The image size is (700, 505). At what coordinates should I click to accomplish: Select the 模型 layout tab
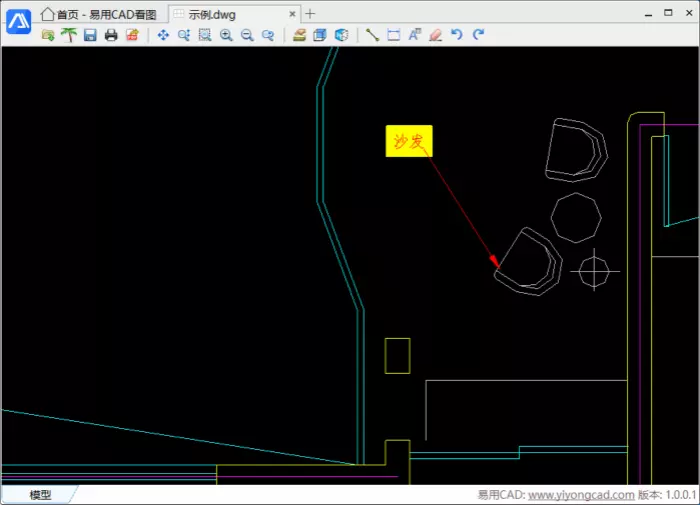[x=40, y=495]
